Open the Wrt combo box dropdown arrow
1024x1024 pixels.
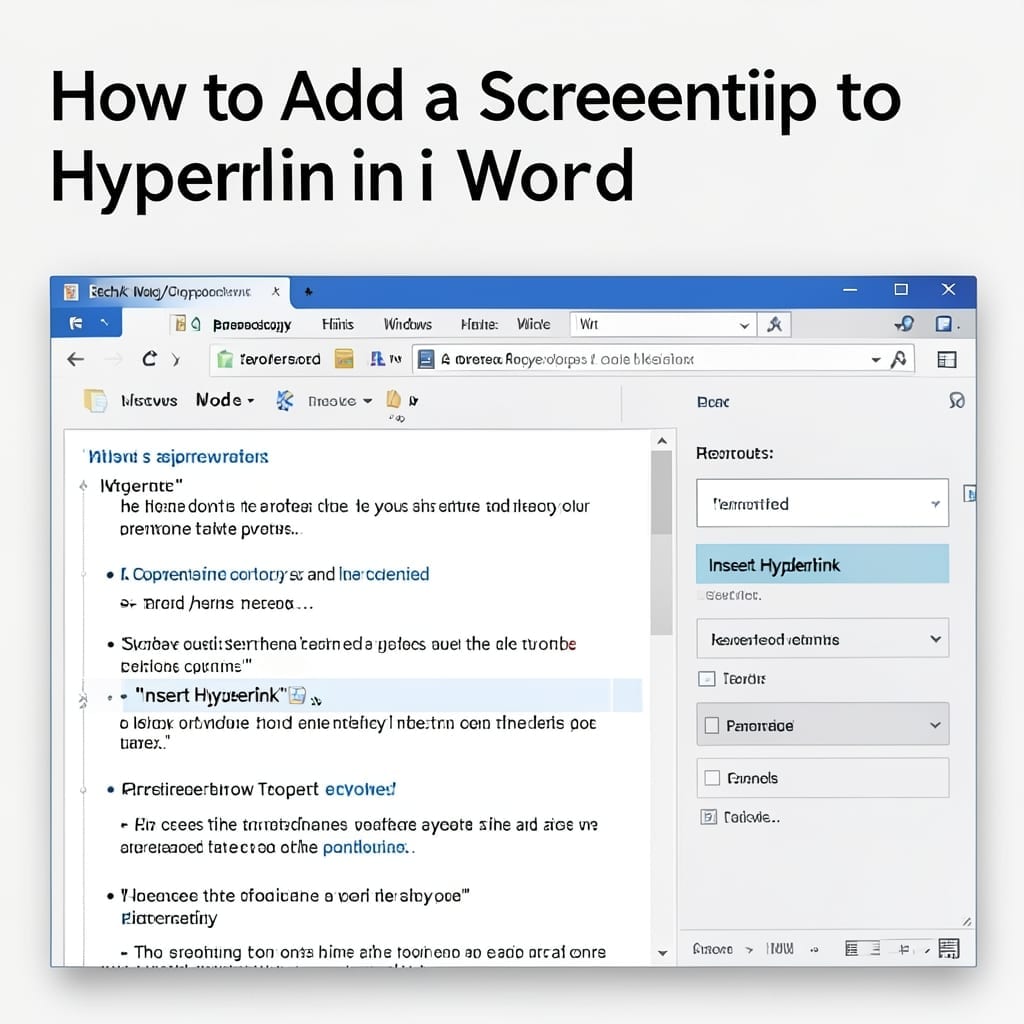click(744, 325)
